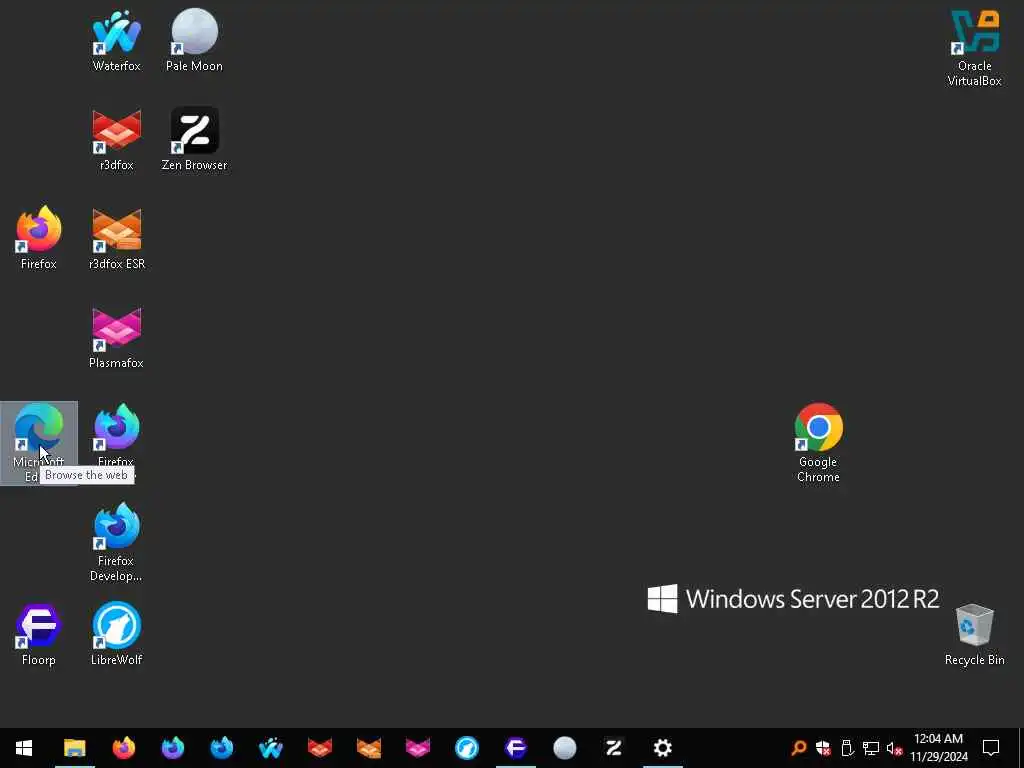
Task: Launch Pale Moon from the taskbar
Action: [564, 748]
